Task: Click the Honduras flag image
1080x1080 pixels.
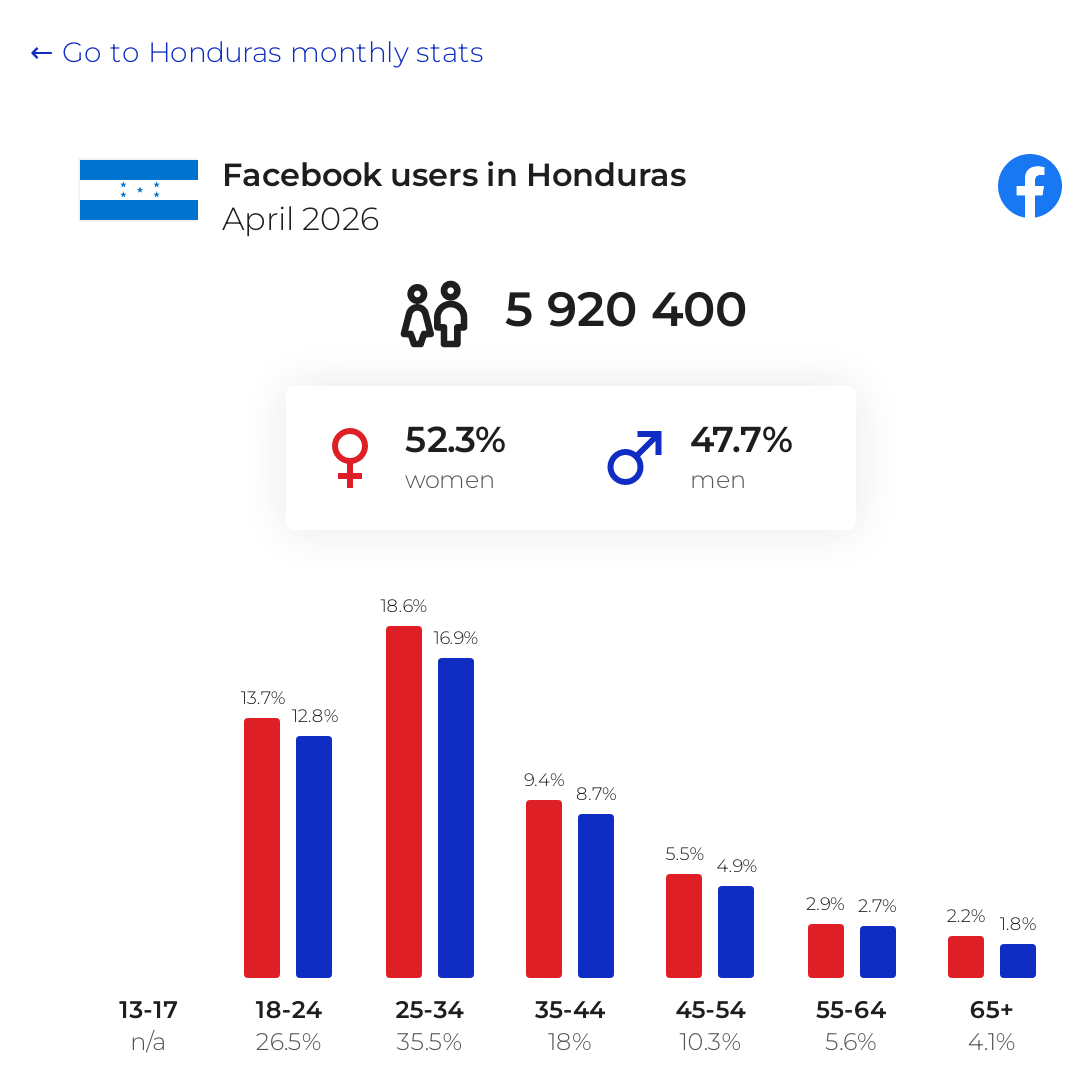Action: coord(139,190)
